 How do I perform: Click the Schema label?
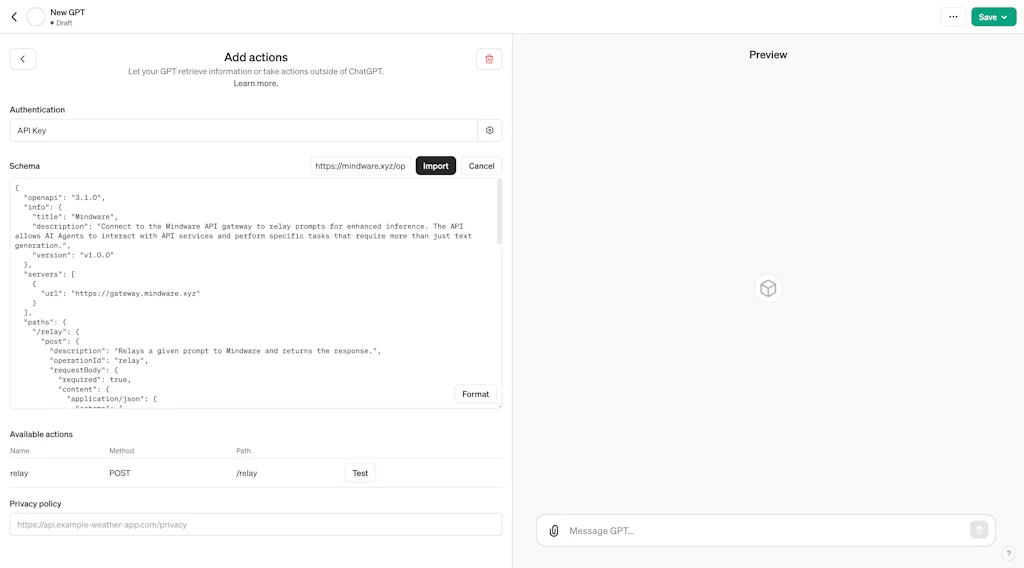click(25, 166)
